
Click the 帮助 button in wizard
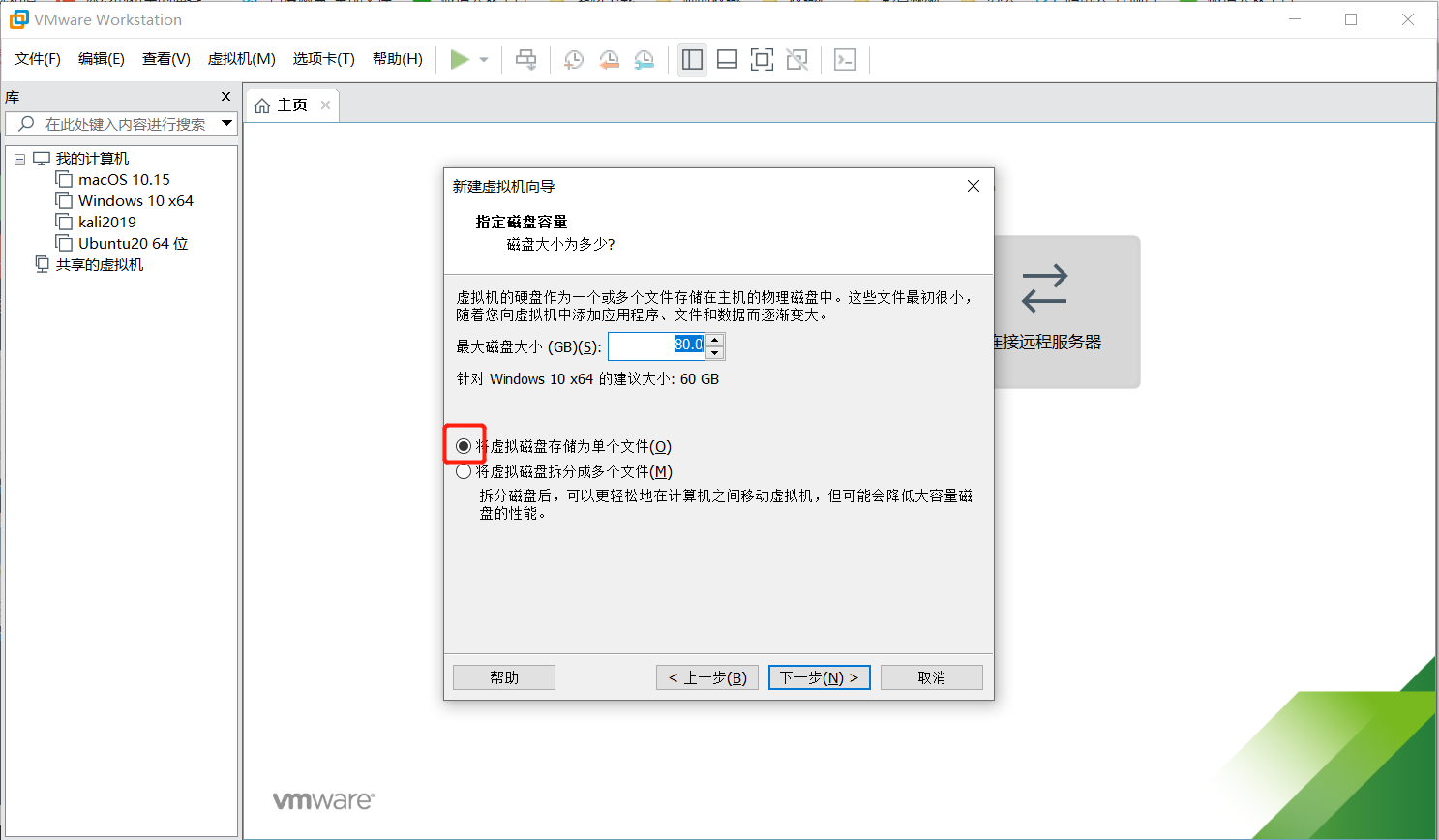pos(504,677)
